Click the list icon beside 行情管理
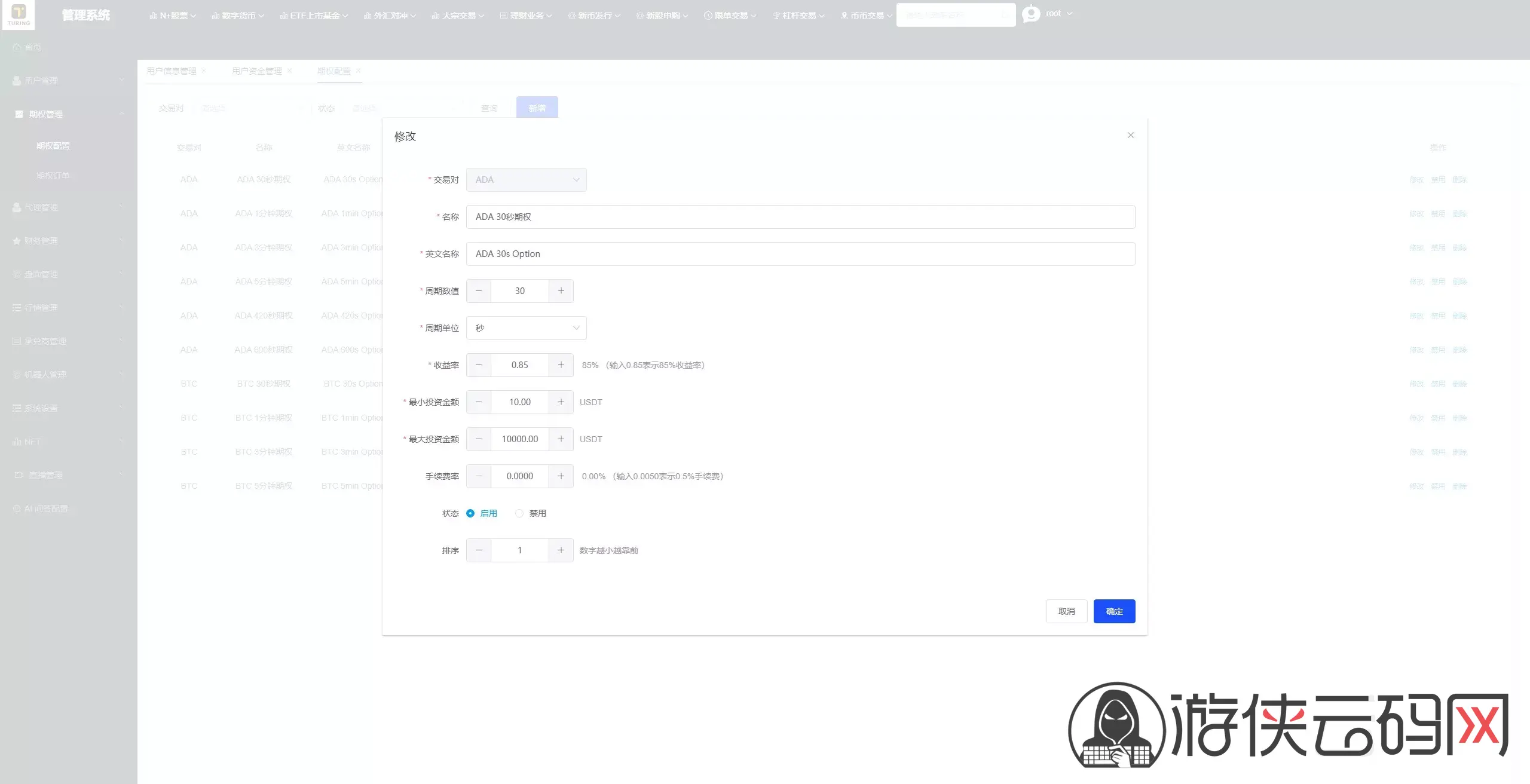Viewport: 1530px width, 784px height. point(17,308)
